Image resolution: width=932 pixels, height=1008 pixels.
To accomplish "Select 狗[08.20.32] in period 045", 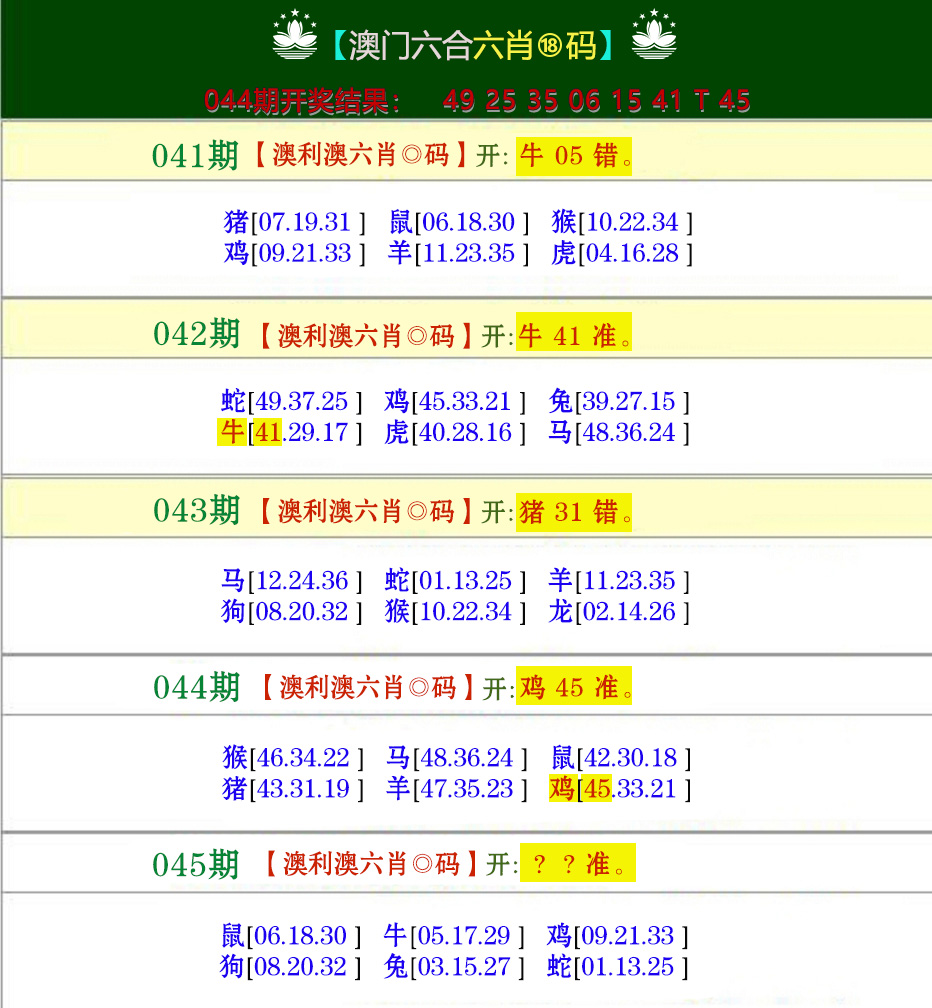I will coord(291,966).
